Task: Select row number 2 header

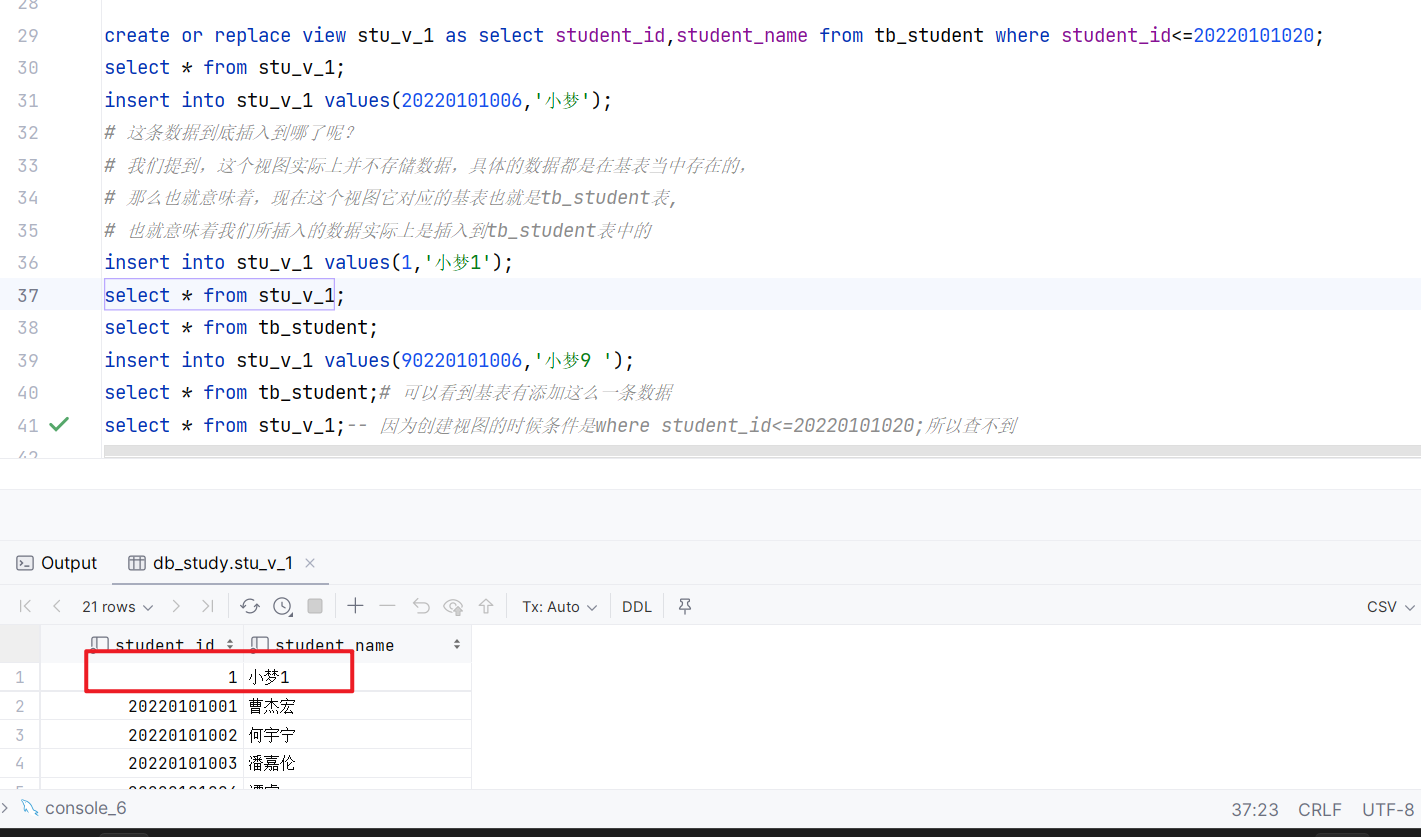Action: (20, 706)
